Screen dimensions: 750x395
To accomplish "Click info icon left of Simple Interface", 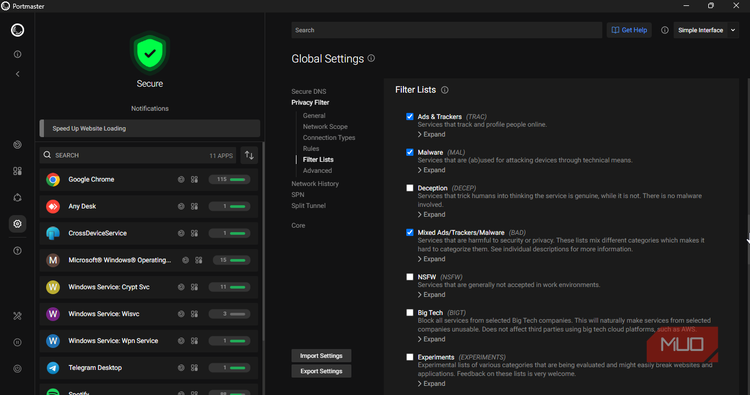I will [664, 30].
